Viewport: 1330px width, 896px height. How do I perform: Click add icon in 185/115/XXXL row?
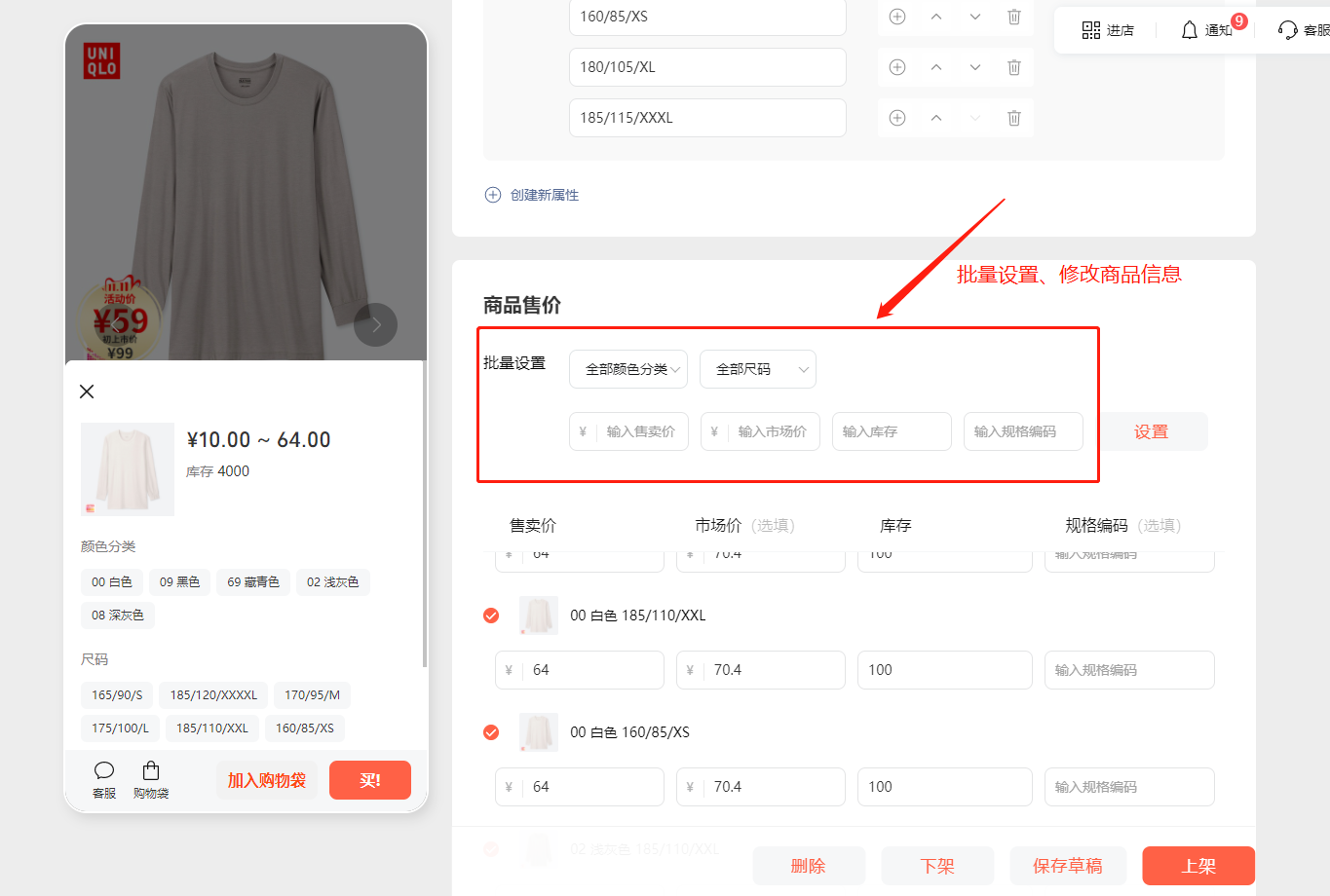[x=897, y=118]
